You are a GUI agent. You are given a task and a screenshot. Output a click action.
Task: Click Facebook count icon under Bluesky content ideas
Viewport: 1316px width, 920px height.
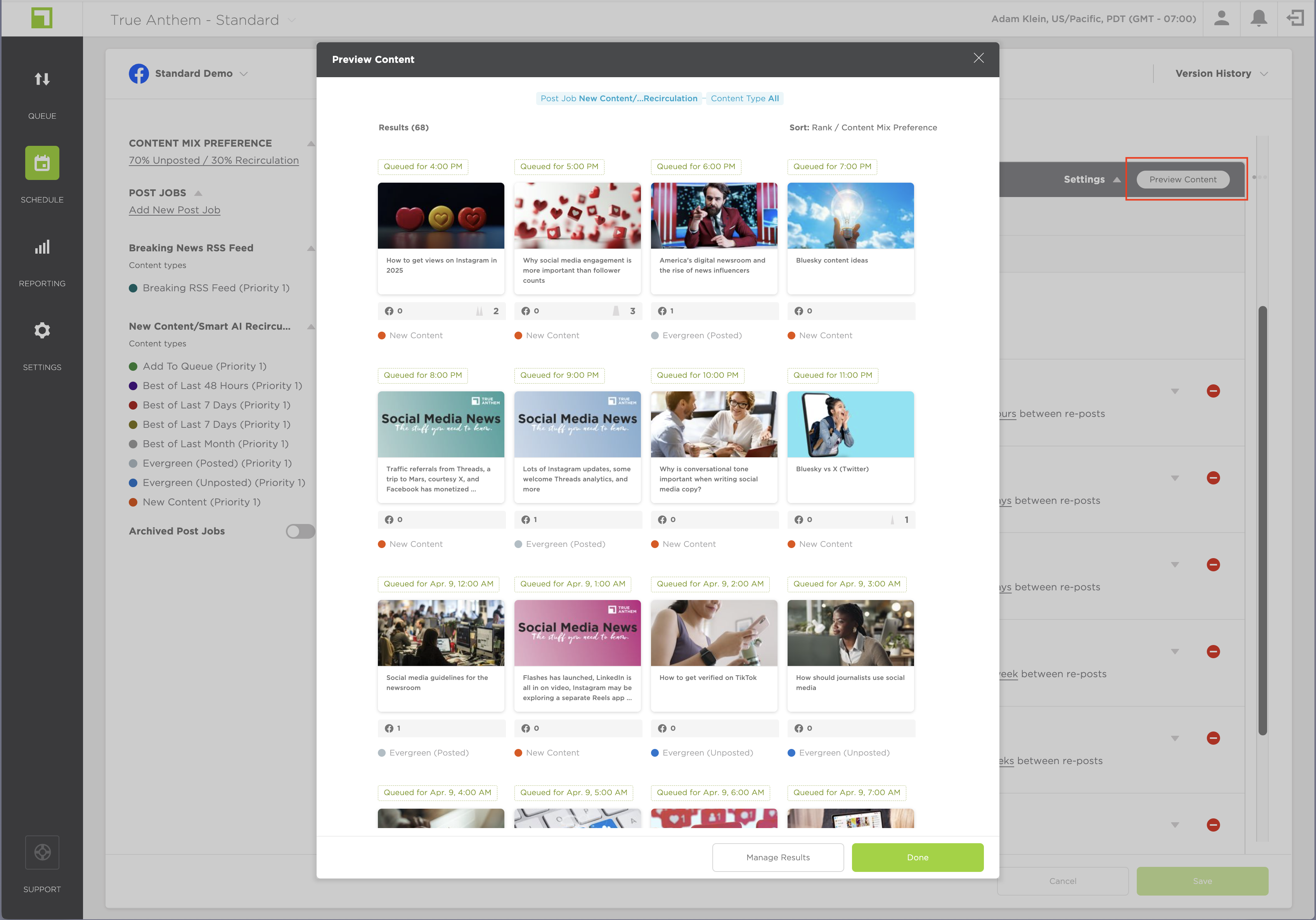pos(798,311)
